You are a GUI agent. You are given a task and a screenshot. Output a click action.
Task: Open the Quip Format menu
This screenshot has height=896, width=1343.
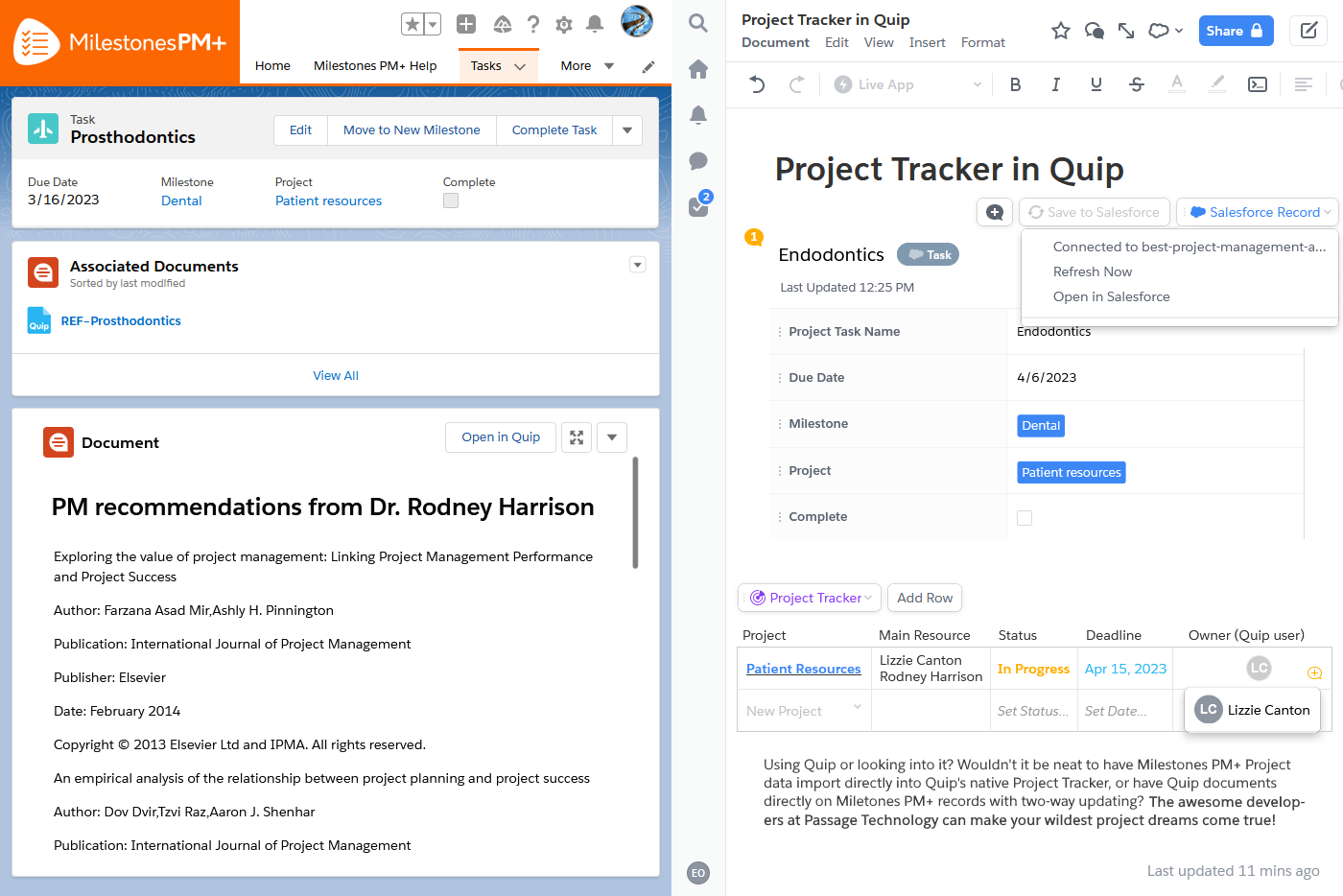tap(983, 42)
